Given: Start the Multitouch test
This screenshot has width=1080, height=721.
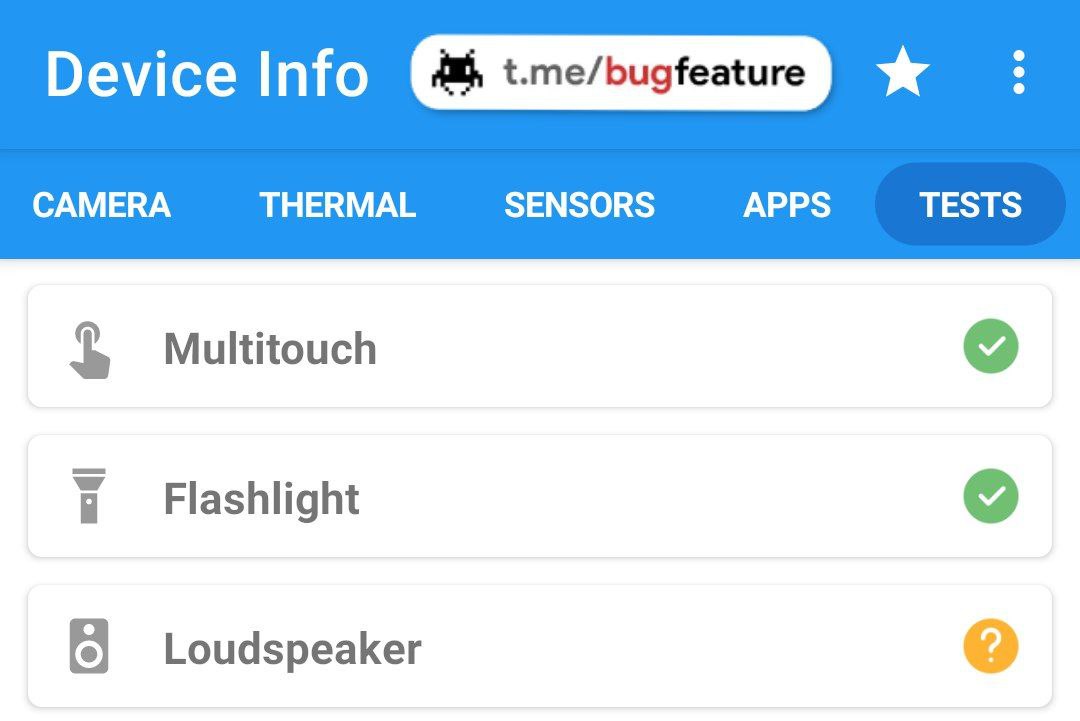Looking at the screenshot, I should point(270,349).
